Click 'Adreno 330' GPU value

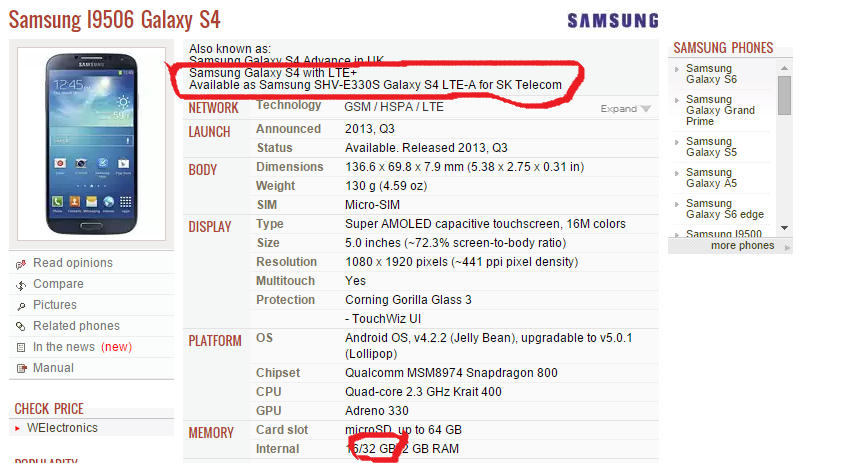tap(377, 411)
